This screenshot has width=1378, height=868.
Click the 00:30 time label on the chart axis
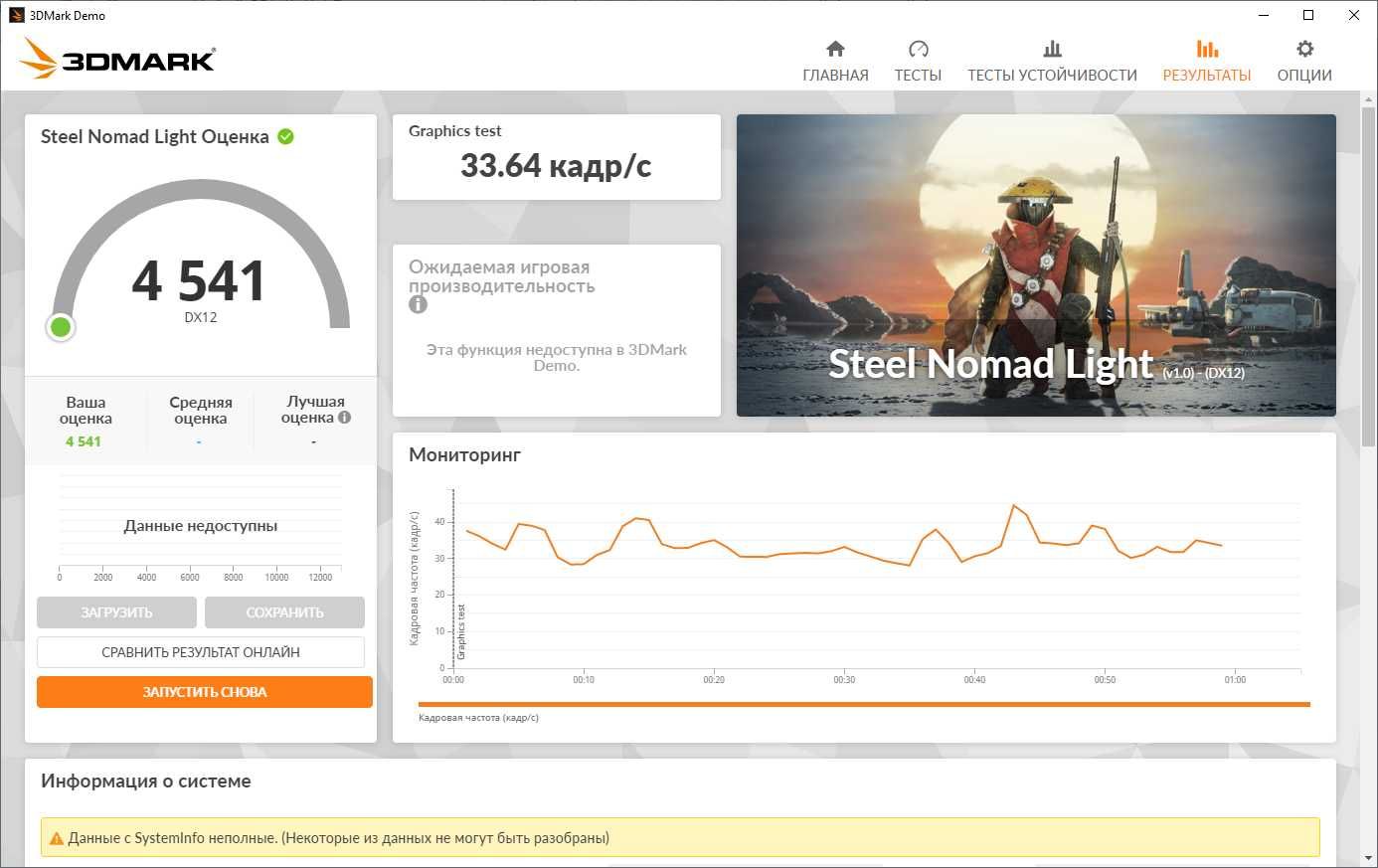click(844, 680)
